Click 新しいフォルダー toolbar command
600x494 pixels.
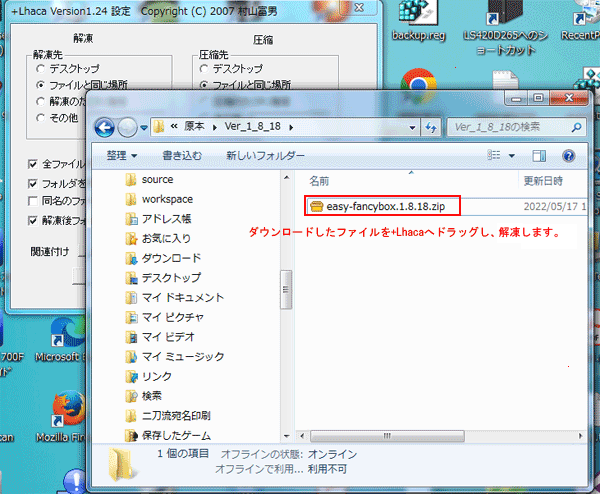click(265, 156)
